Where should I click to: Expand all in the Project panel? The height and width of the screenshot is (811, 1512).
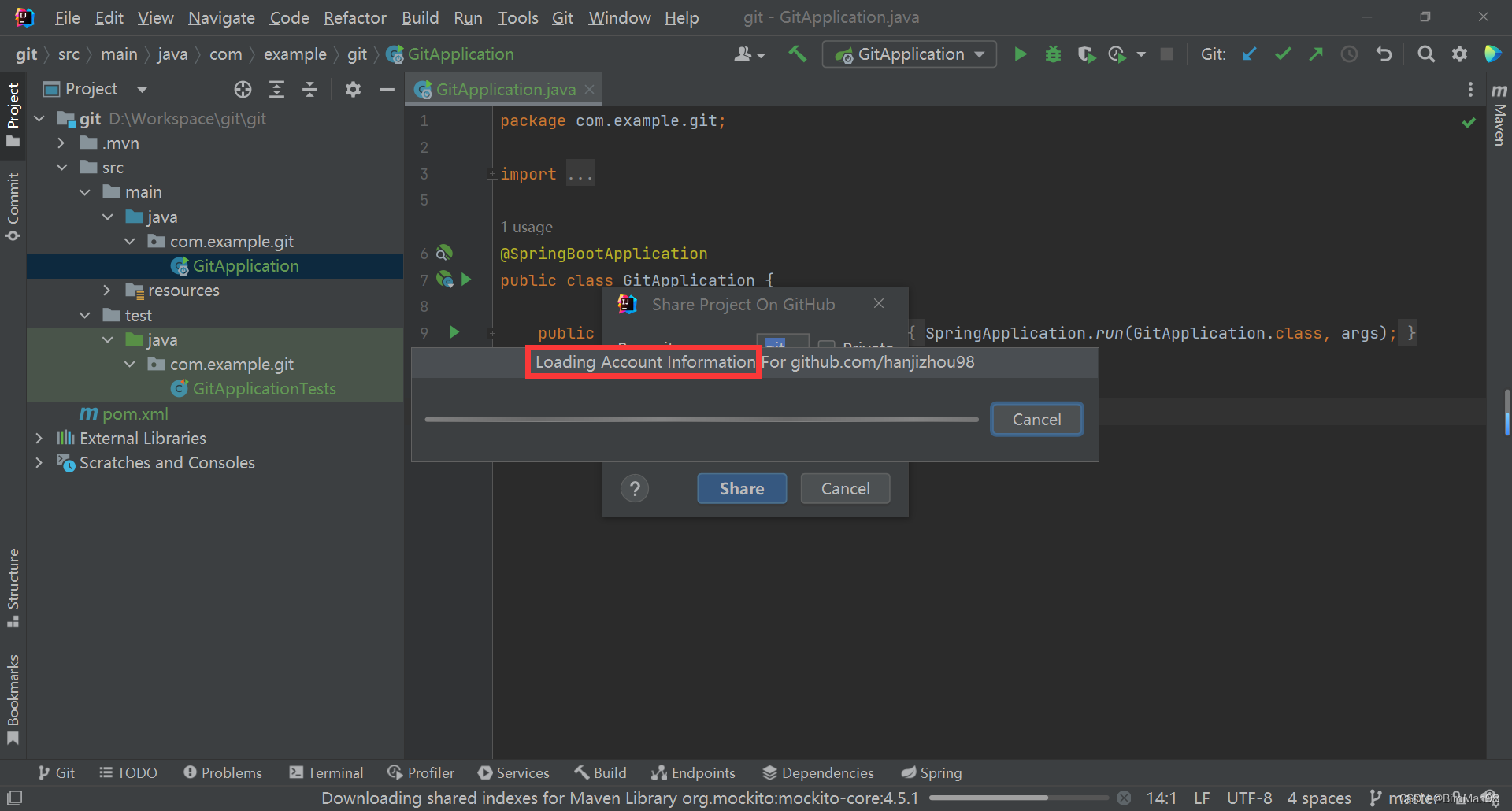(x=276, y=90)
